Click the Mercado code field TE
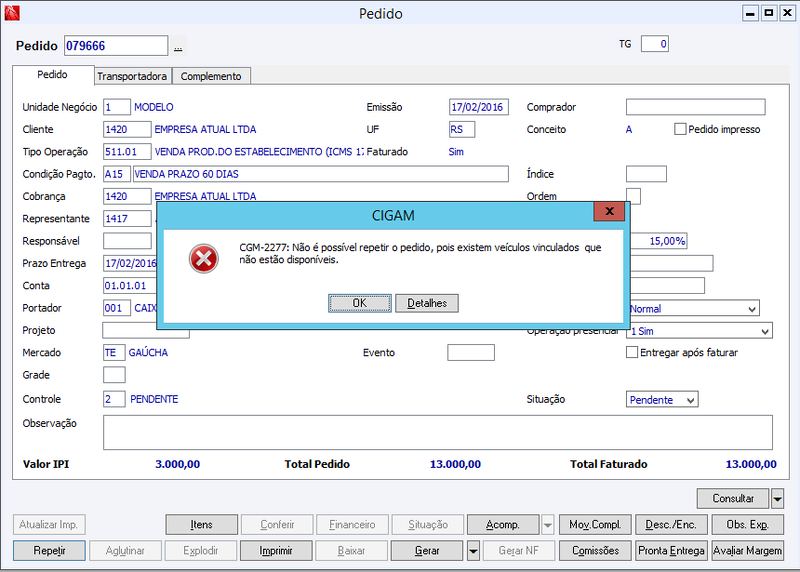The height and width of the screenshot is (572, 800). coord(114,353)
